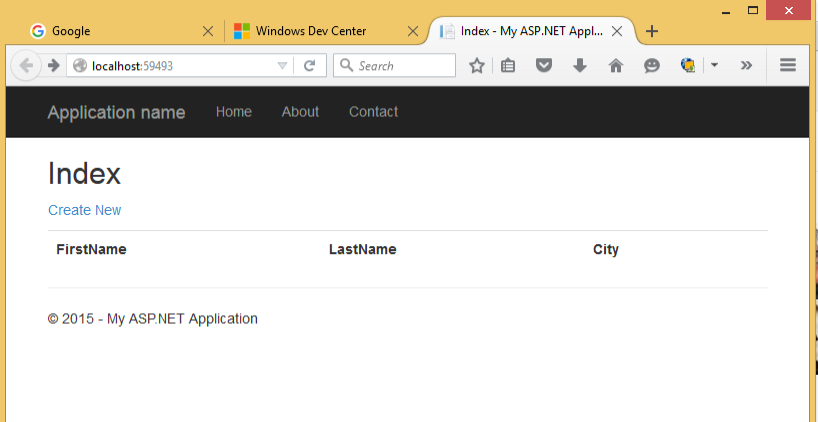This screenshot has width=818, height=422.
Task: Reload the page with the refresh icon
Action: (310, 66)
